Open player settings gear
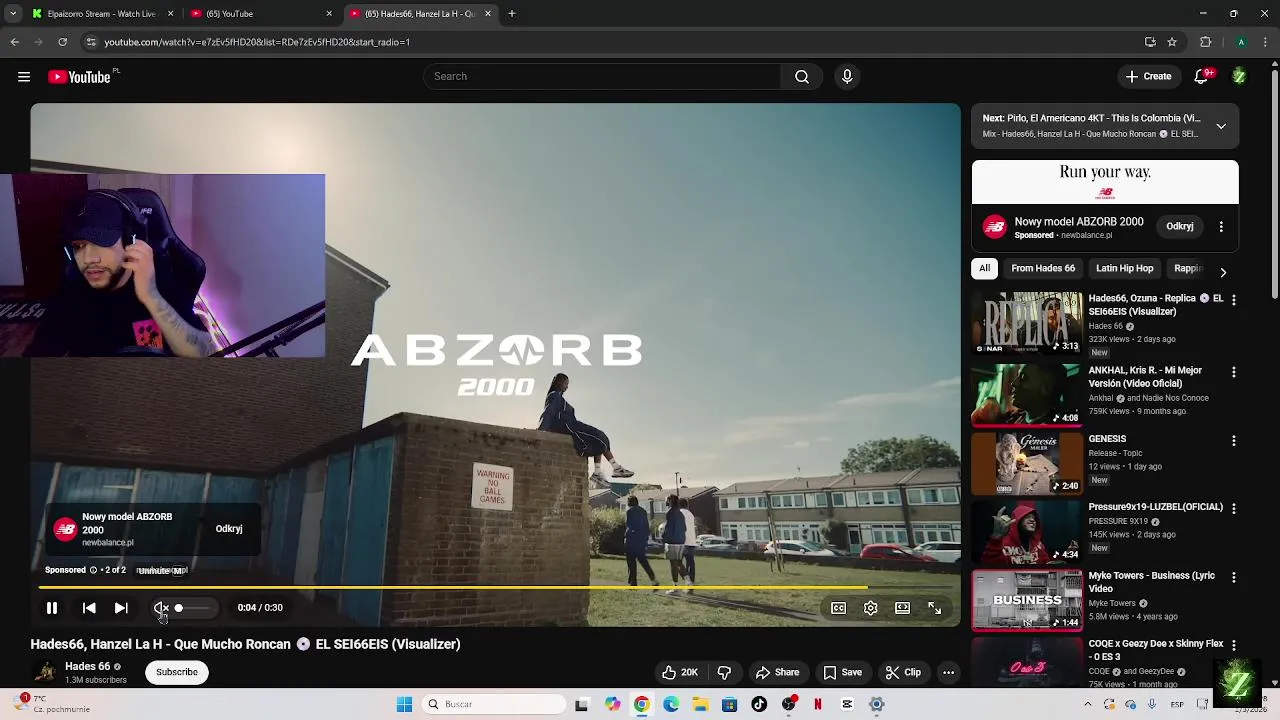 coord(871,608)
